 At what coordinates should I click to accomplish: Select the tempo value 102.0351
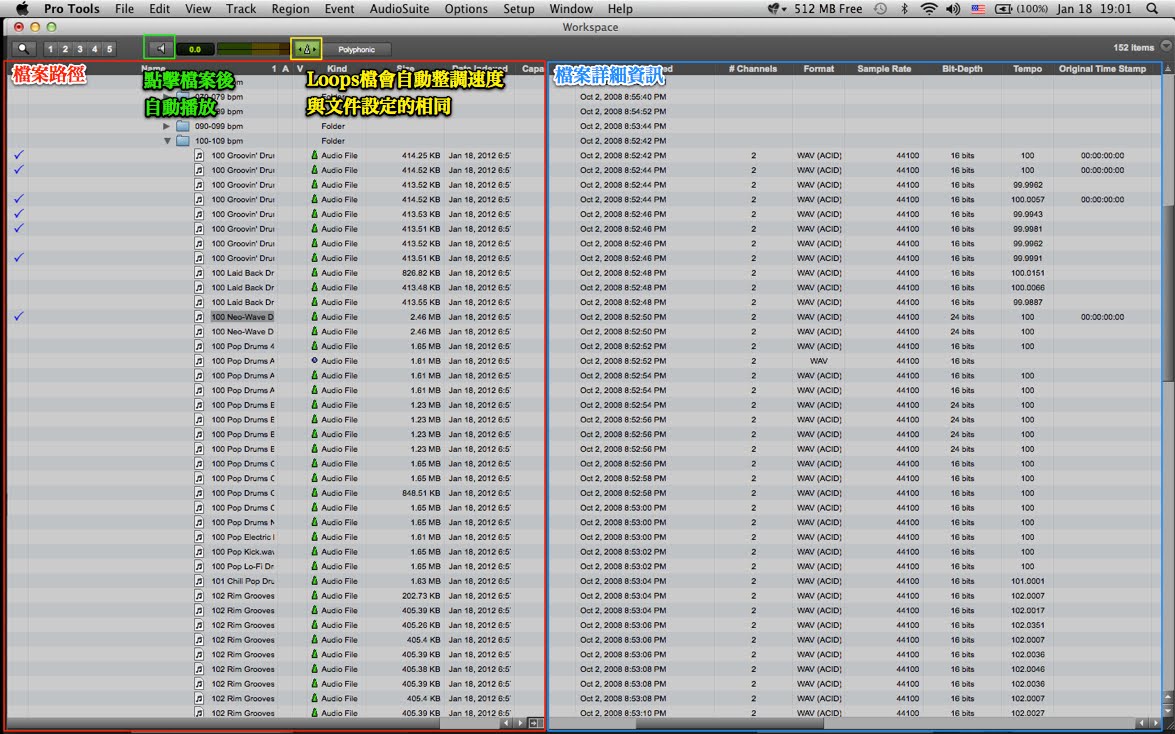[x=1027, y=625]
